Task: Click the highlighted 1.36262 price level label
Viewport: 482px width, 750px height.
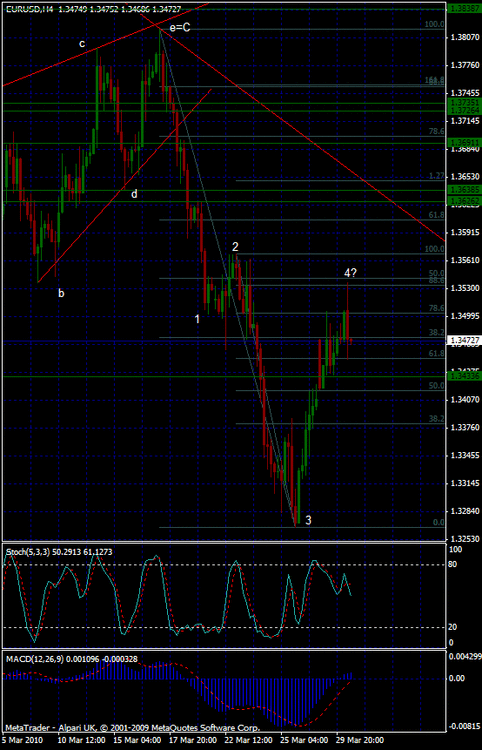Action: [x=463, y=201]
